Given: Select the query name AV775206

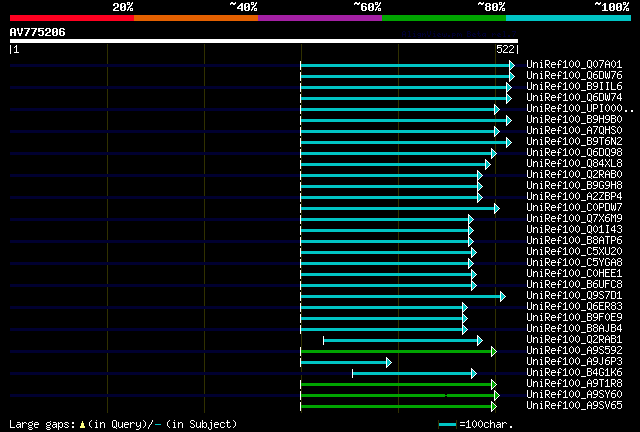Looking at the screenshot, I should pos(38,32).
